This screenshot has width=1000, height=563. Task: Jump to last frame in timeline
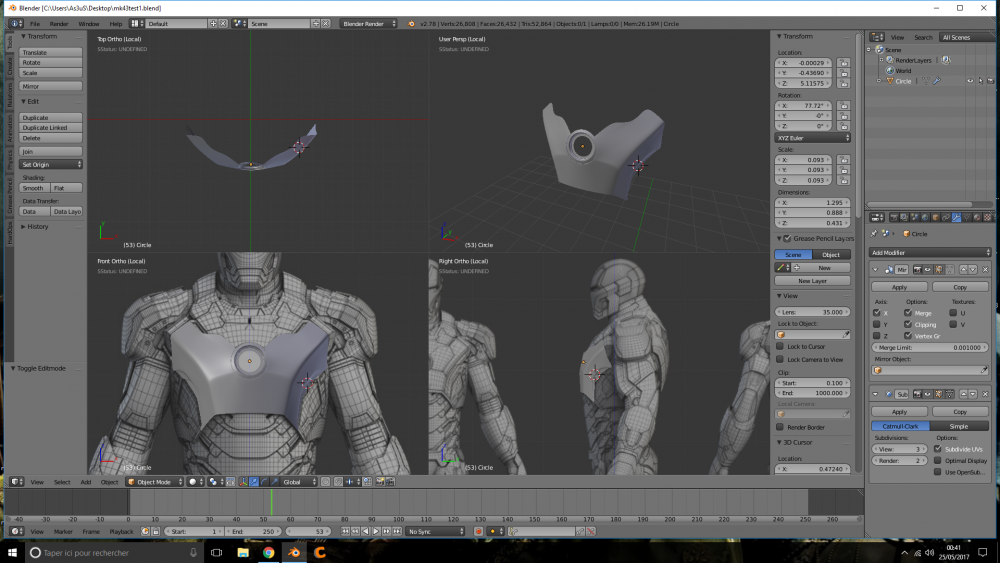[397, 531]
